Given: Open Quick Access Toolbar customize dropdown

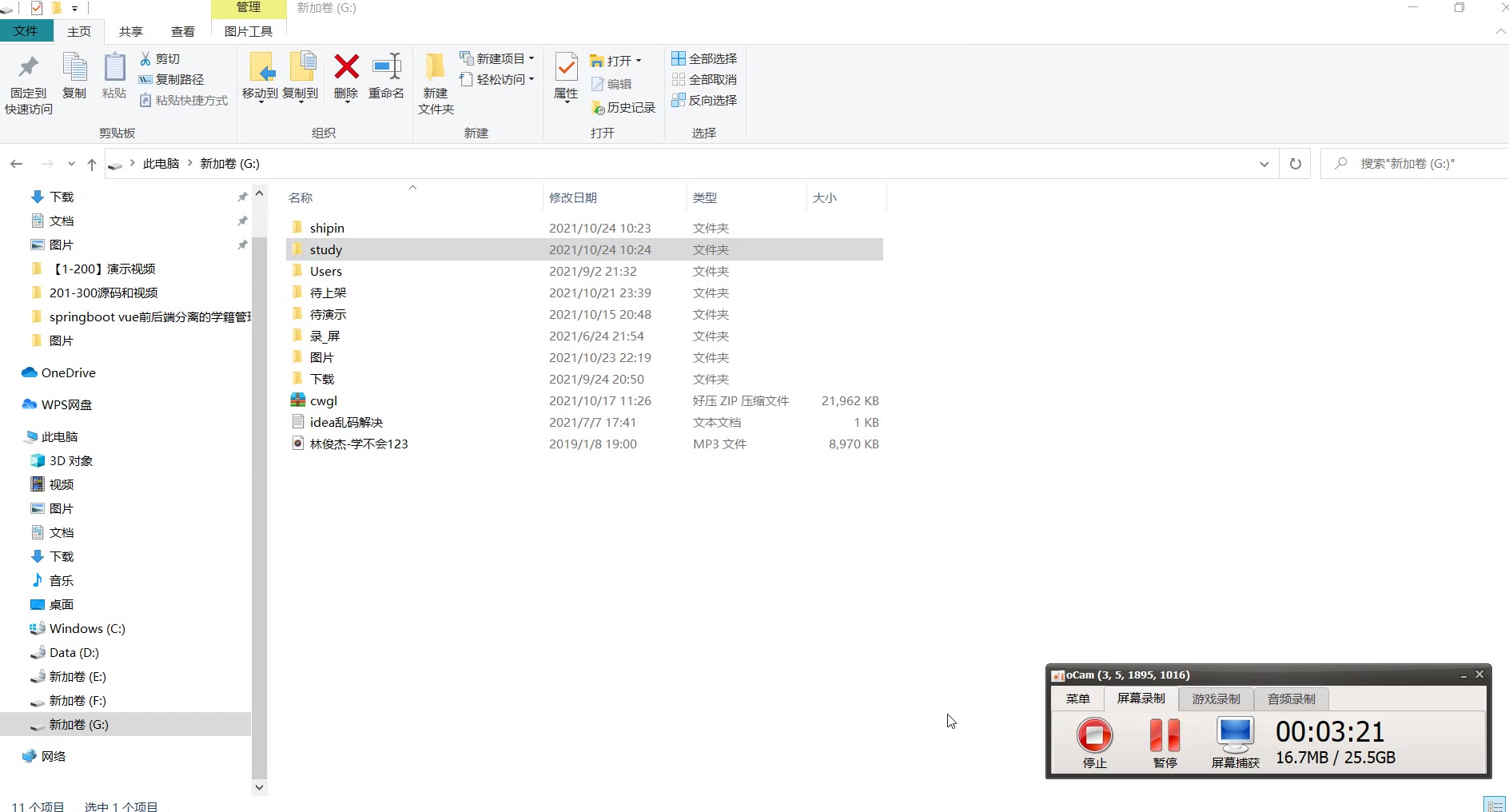Looking at the screenshot, I should point(75,8).
